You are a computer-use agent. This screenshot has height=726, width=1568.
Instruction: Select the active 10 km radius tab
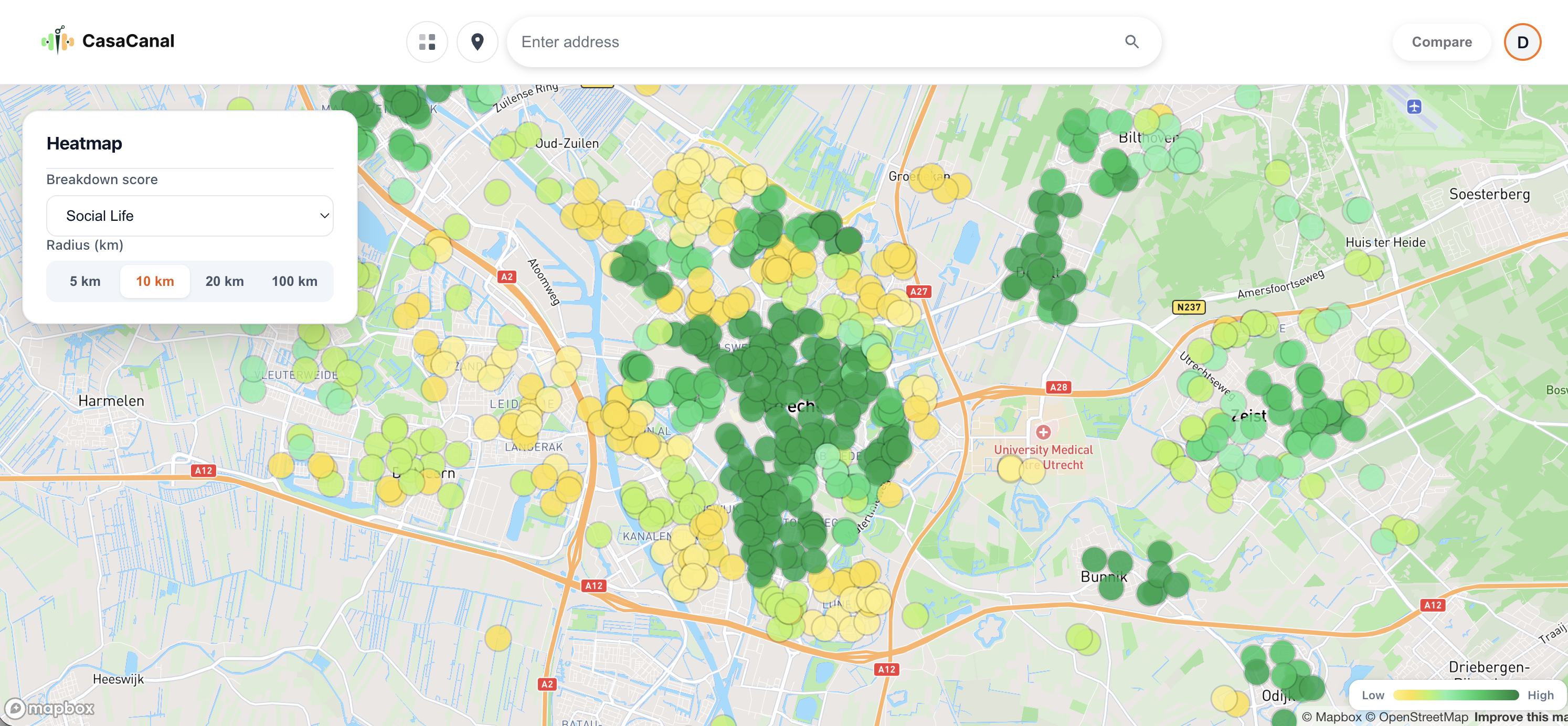(155, 281)
